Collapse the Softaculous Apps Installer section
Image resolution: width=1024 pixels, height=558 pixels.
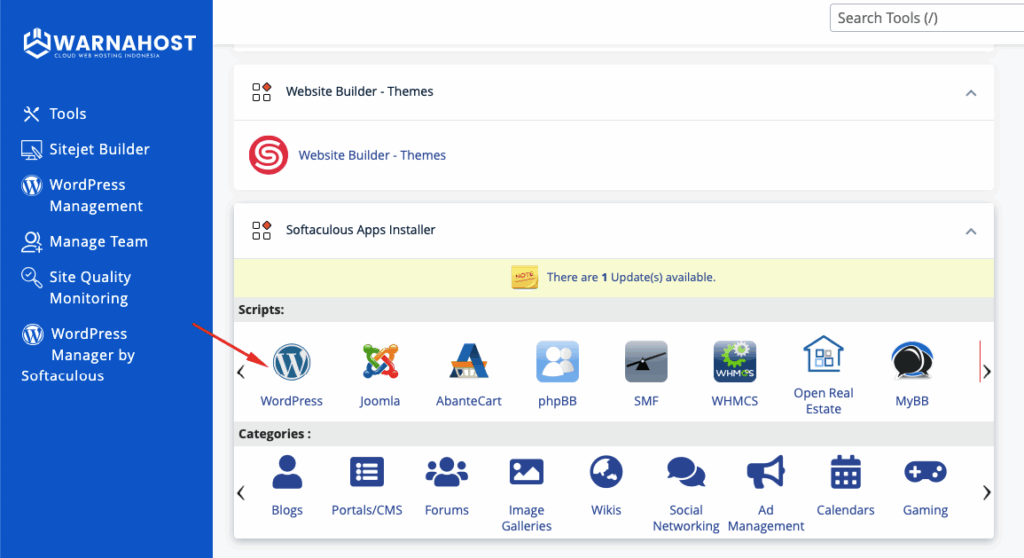coord(971,231)
